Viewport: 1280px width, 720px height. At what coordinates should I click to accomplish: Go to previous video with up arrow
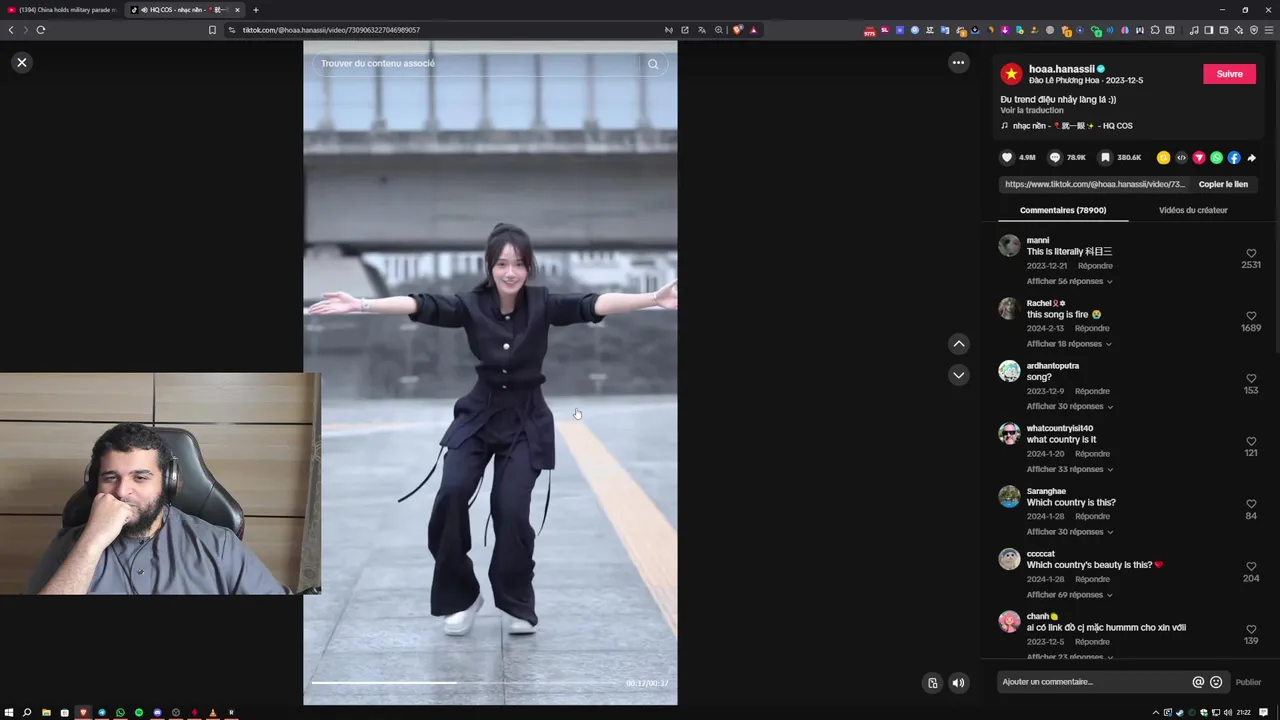[958, 344]
